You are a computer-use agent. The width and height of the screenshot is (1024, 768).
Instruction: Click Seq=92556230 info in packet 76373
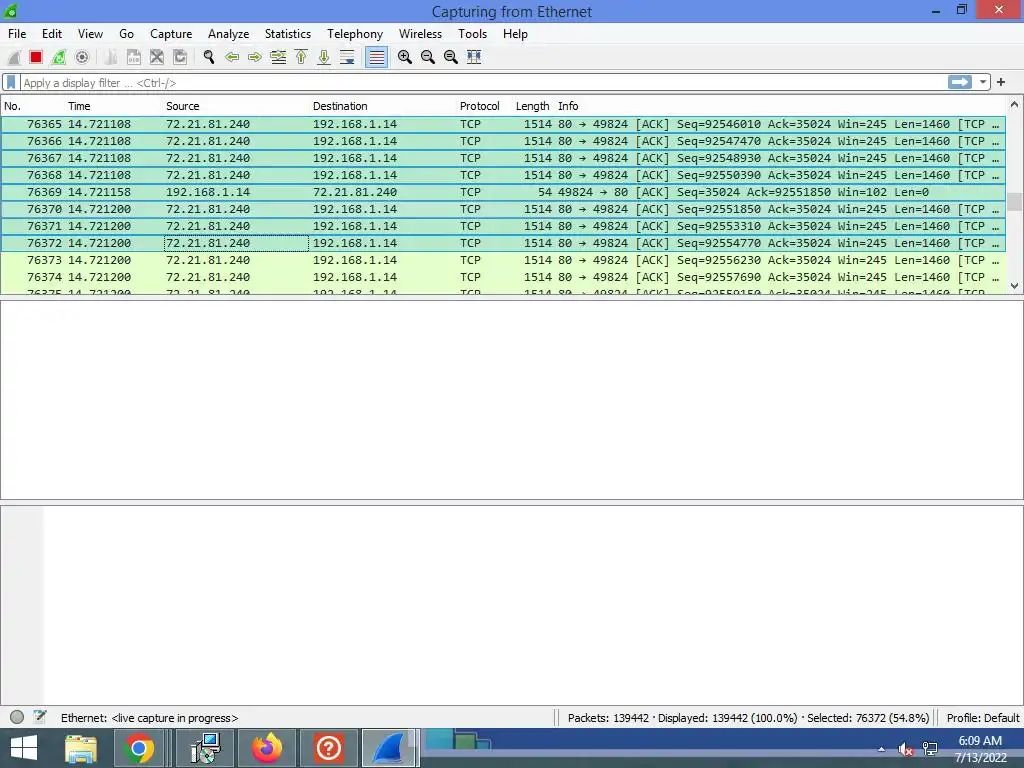pos(718,260)
